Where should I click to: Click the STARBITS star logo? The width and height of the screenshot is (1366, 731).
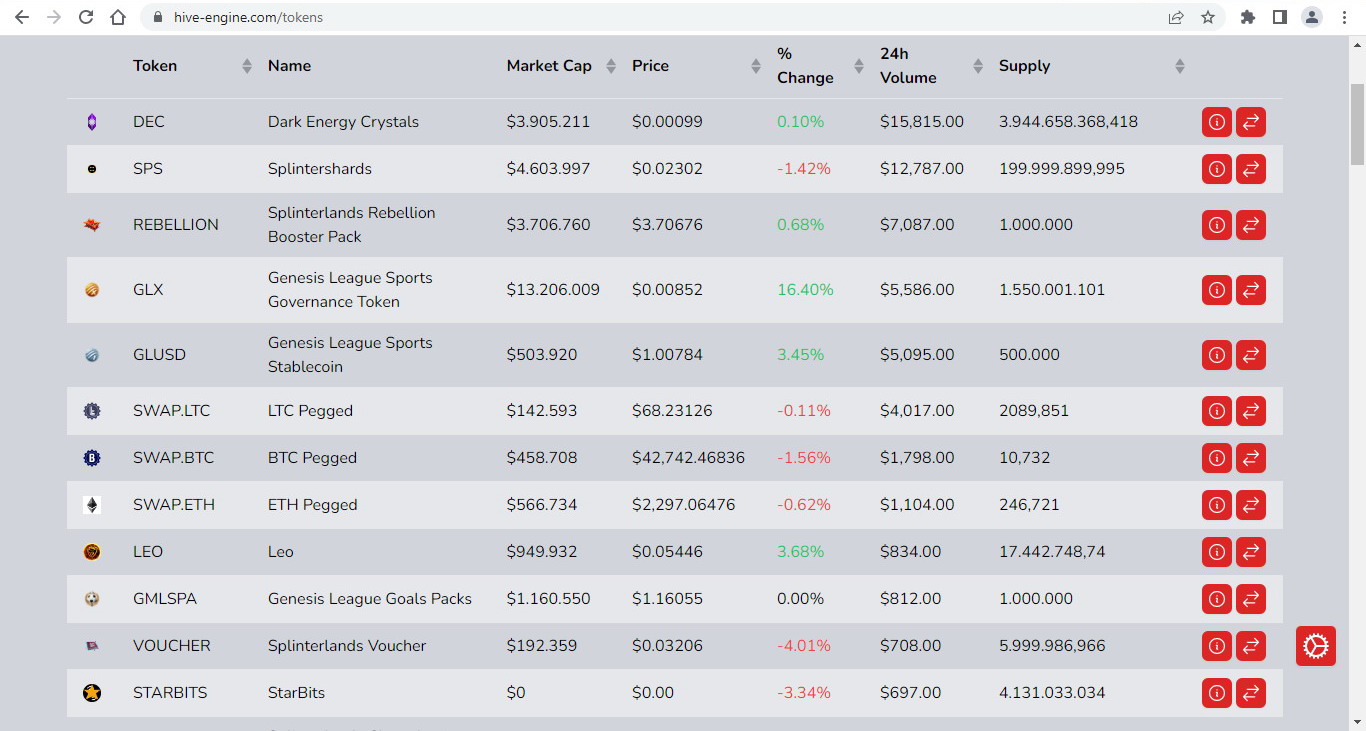click(92, 693)
